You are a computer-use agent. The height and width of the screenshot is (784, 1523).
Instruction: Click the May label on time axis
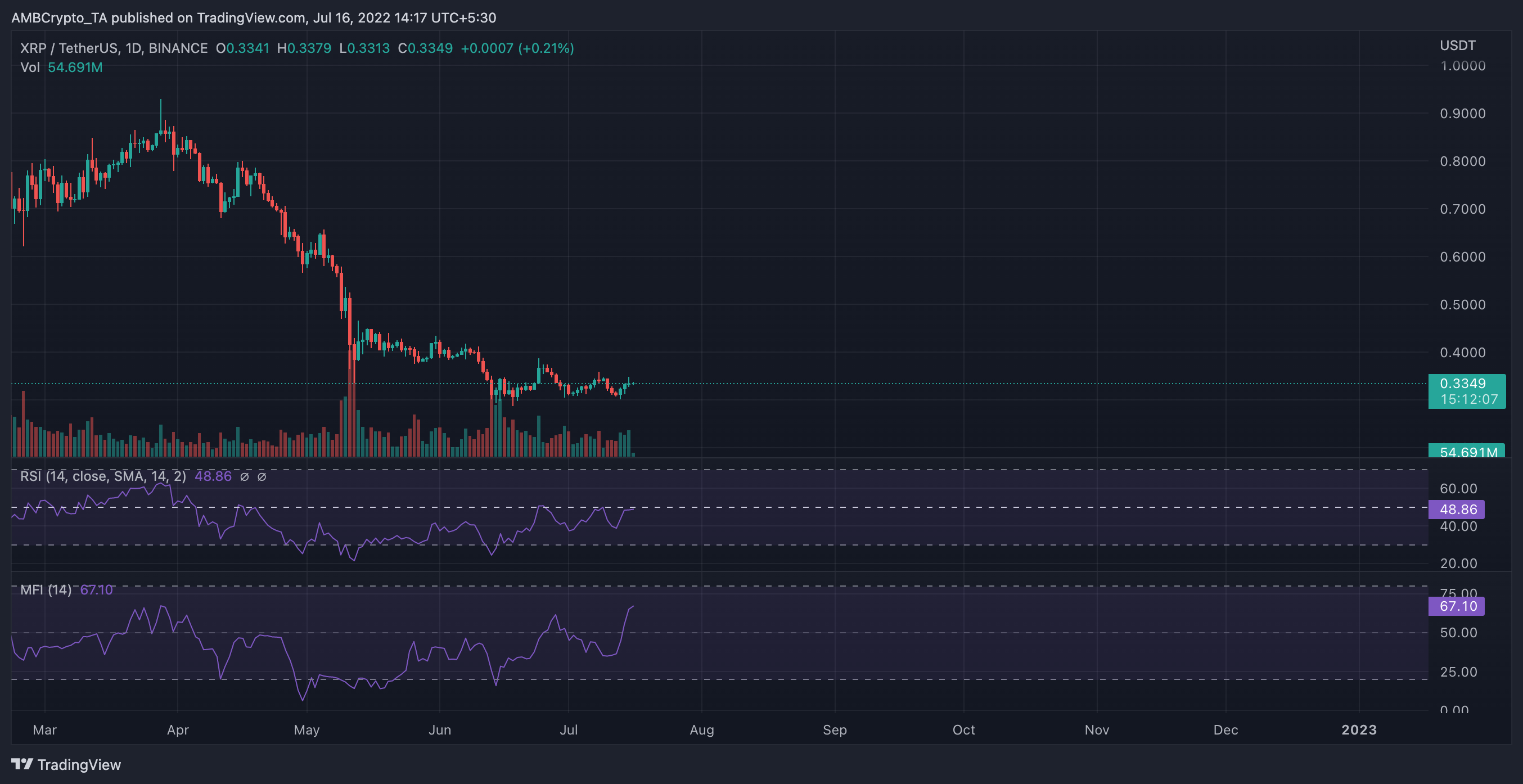coord(307,729)
